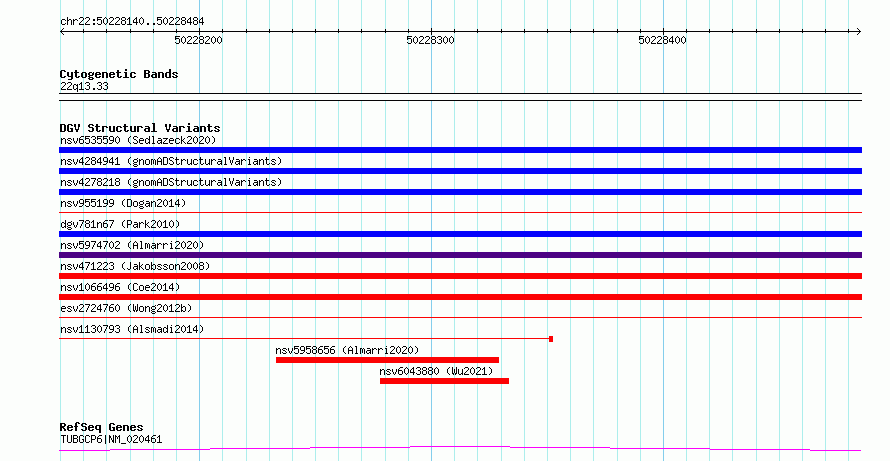
Task: Open variant nsv471223 (Jakobsson2008) label
Action: pos(135,266)
